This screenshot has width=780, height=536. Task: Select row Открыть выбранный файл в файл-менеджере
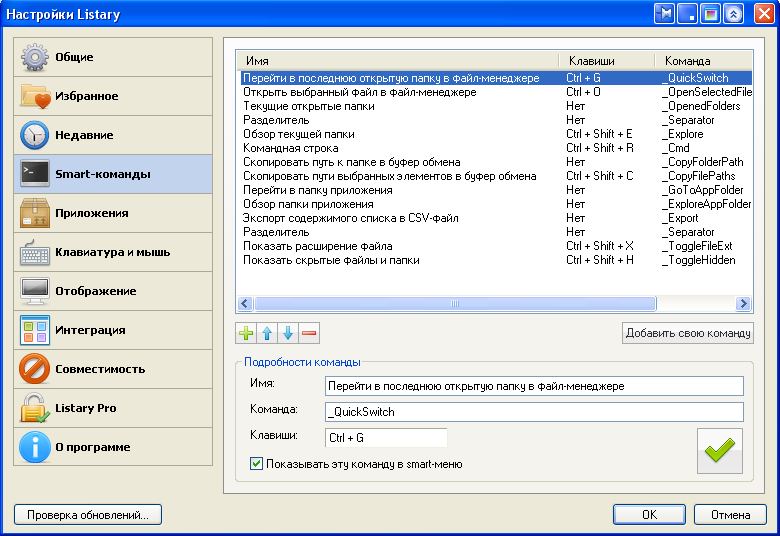coord(496,92)
